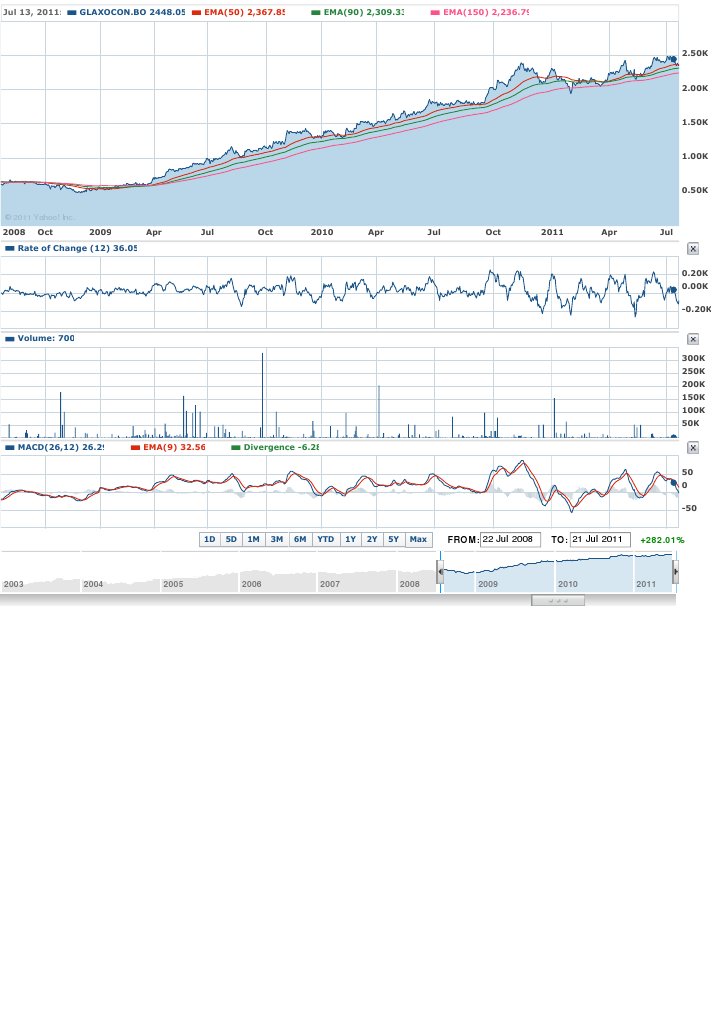Click the EMA(90) green legend marker
The width and height of the screenshot is (719, 1017).
[x=316, y=12]
